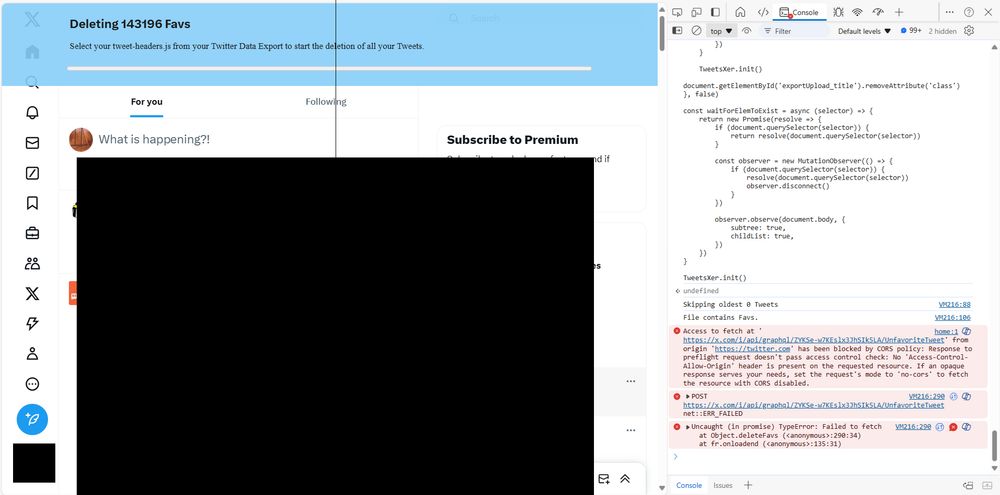1000x495 pixels.
Task: Click Copilot explain icon on the POST error
Action: pyautogui.click(x=966, y=396)
